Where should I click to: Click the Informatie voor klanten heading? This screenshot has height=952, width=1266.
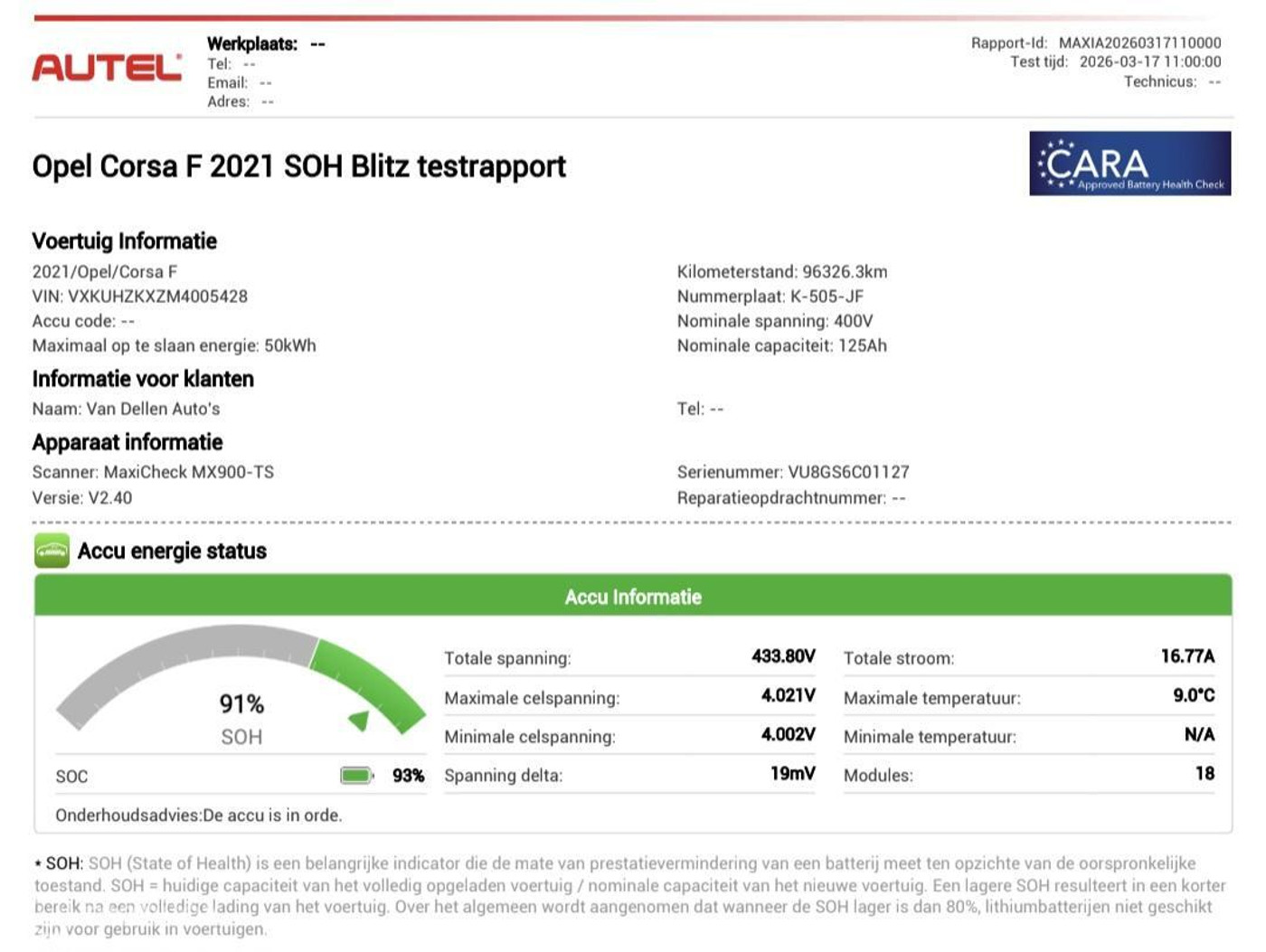coord(143,380)
